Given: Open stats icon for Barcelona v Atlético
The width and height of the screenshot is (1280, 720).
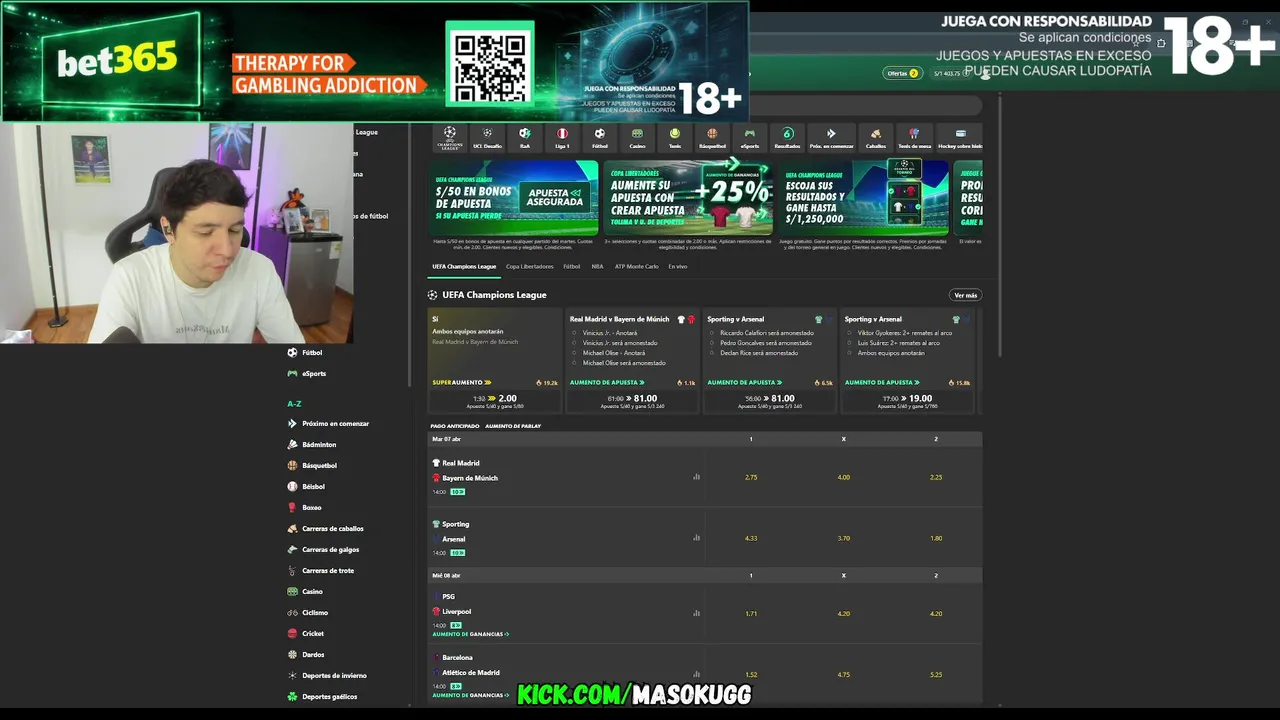Looking at the screenshot, I should 696,674.
